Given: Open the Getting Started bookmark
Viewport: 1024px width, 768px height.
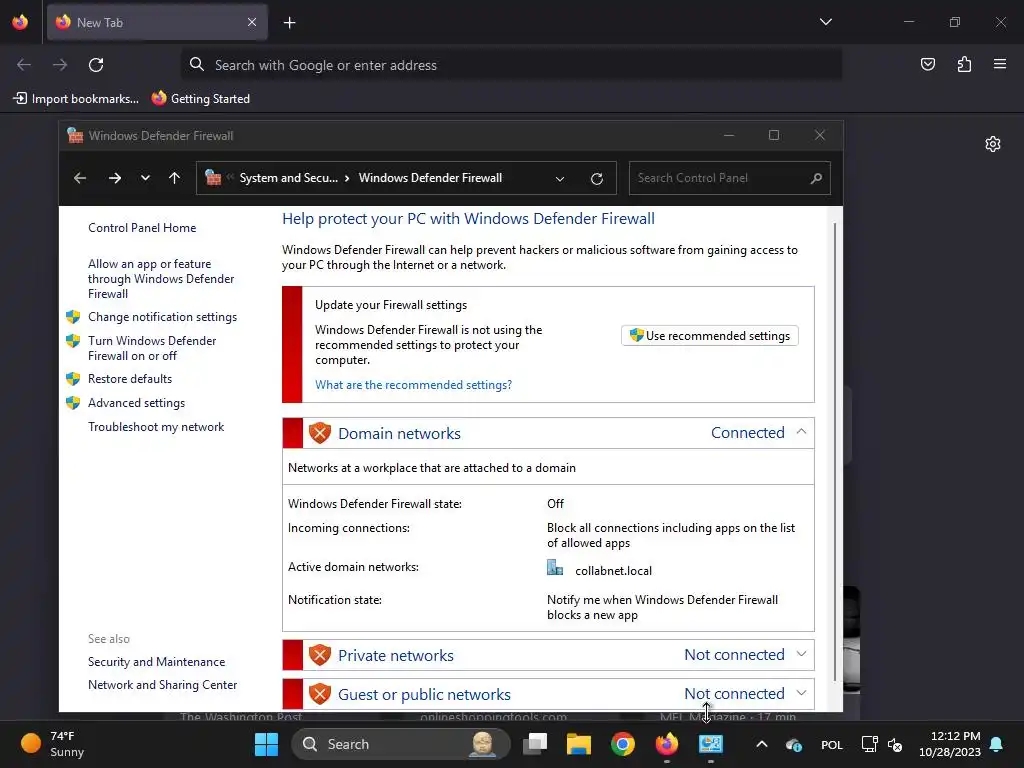Looking at the screenshot, I should [200, 99].
